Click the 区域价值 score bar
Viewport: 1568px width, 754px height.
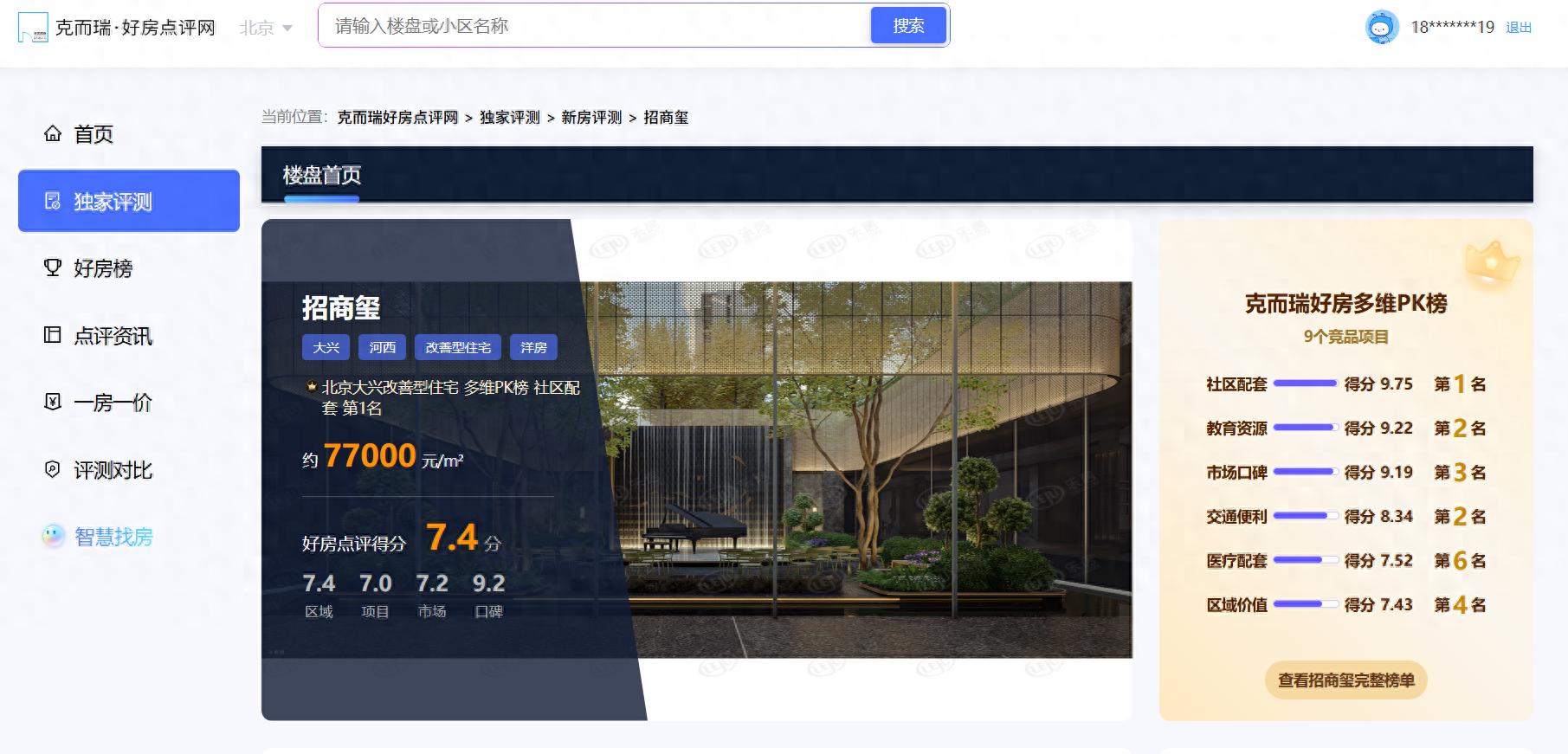(1305, 604)
